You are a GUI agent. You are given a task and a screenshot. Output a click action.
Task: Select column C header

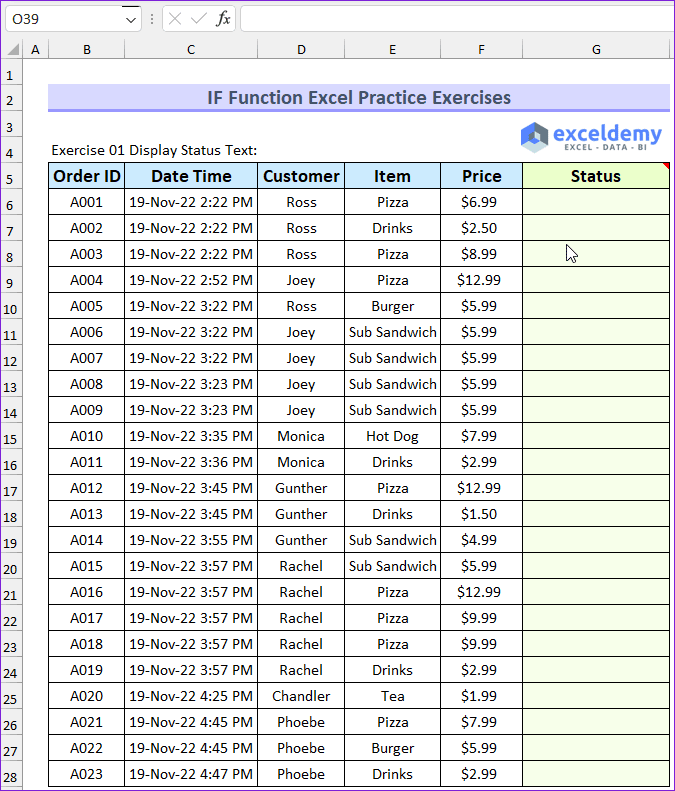pyautogui.click(x=191, y=50)
